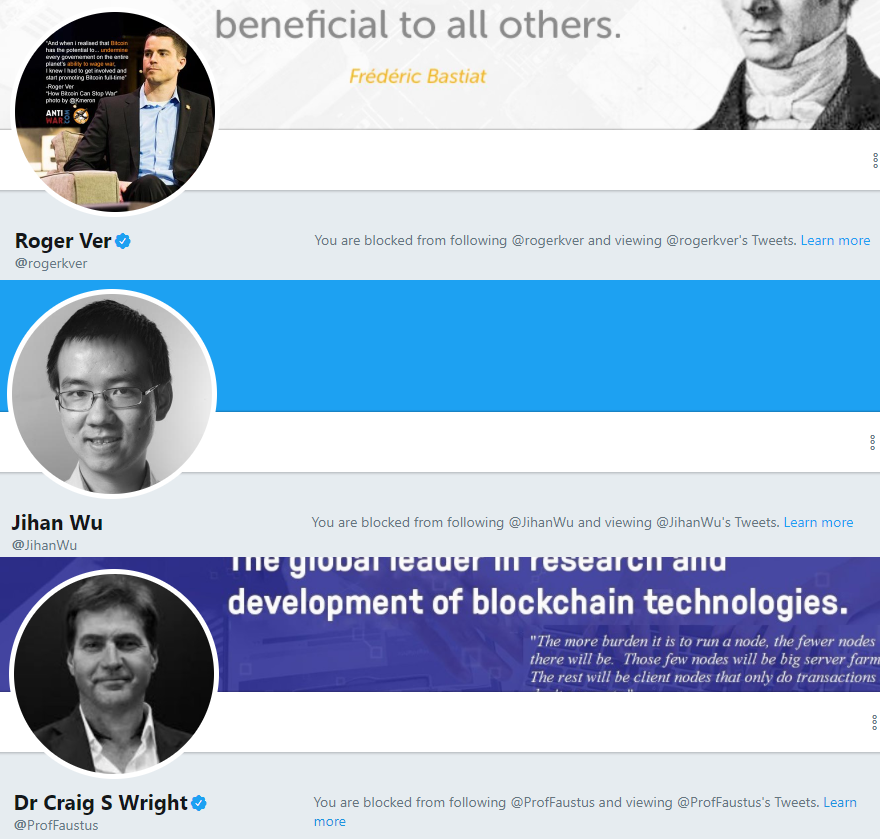Click the @JihanWu handle under the name
Viewport: 880px width, 839px height.
[44, 546]
